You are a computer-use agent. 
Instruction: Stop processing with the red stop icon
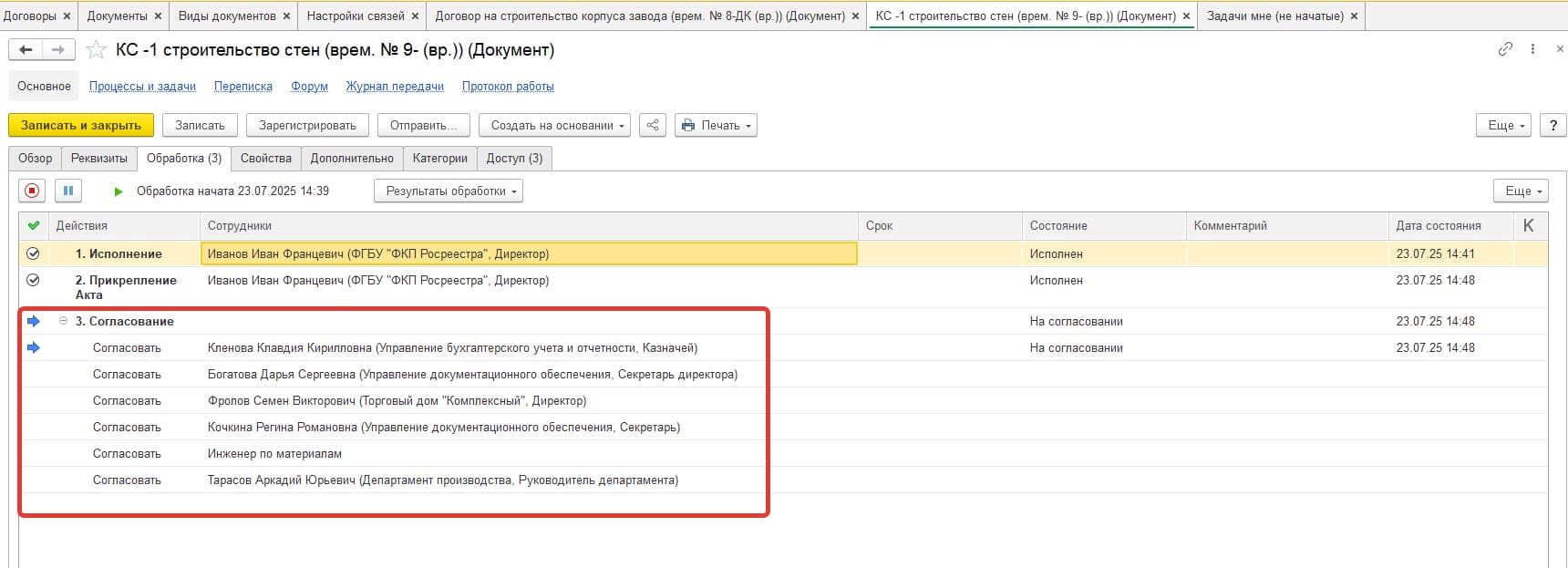[33, 191]
